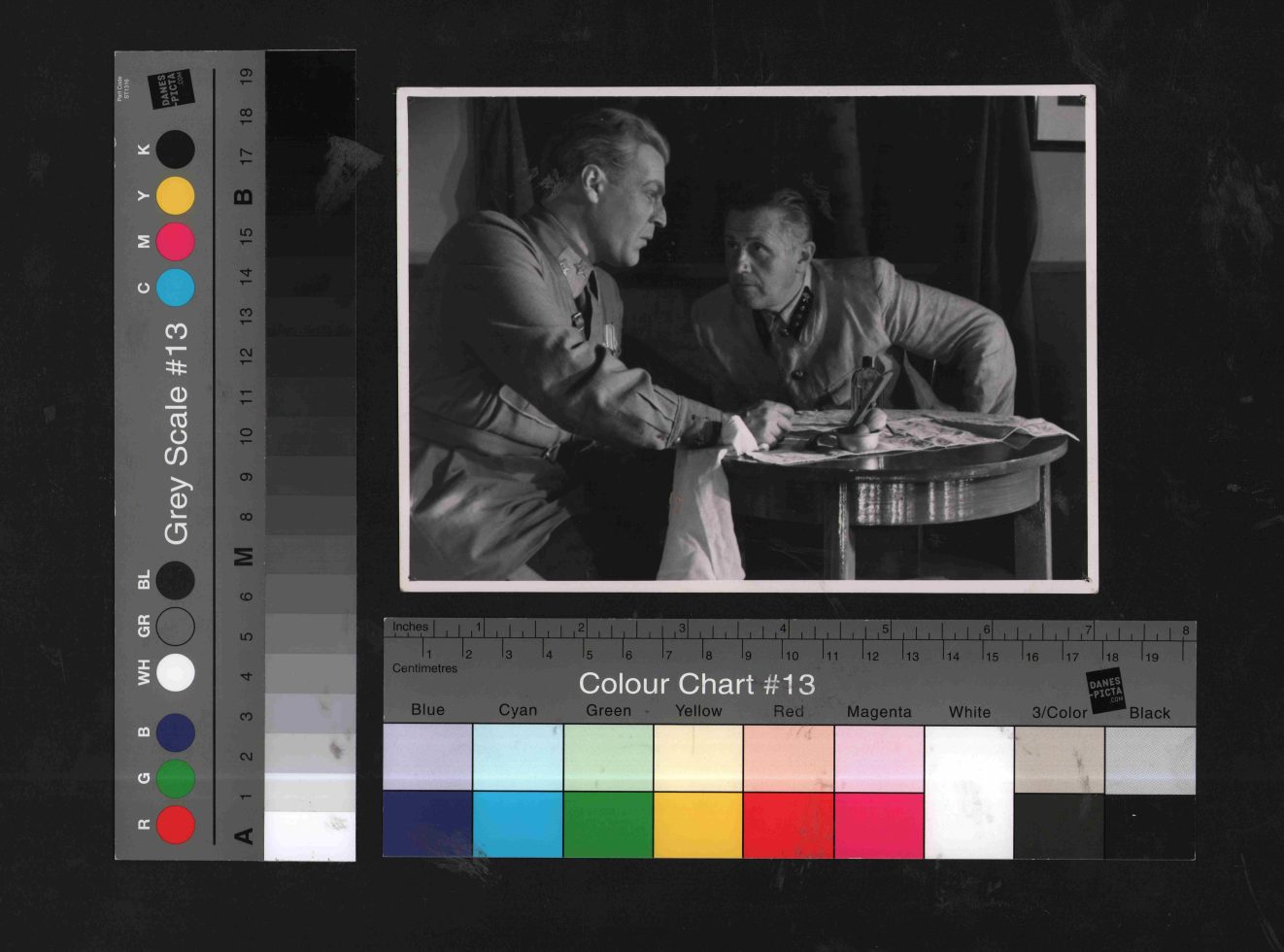Click the black circle labeled K
This screenshot has width=1284, height=952.
coord(176,150)
